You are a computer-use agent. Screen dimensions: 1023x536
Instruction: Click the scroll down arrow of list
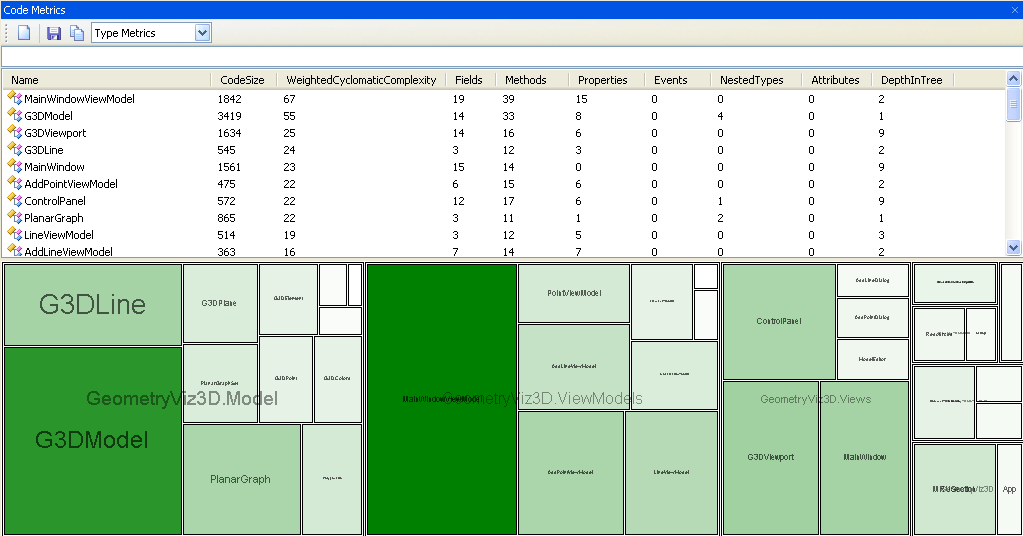(1013, 247)
